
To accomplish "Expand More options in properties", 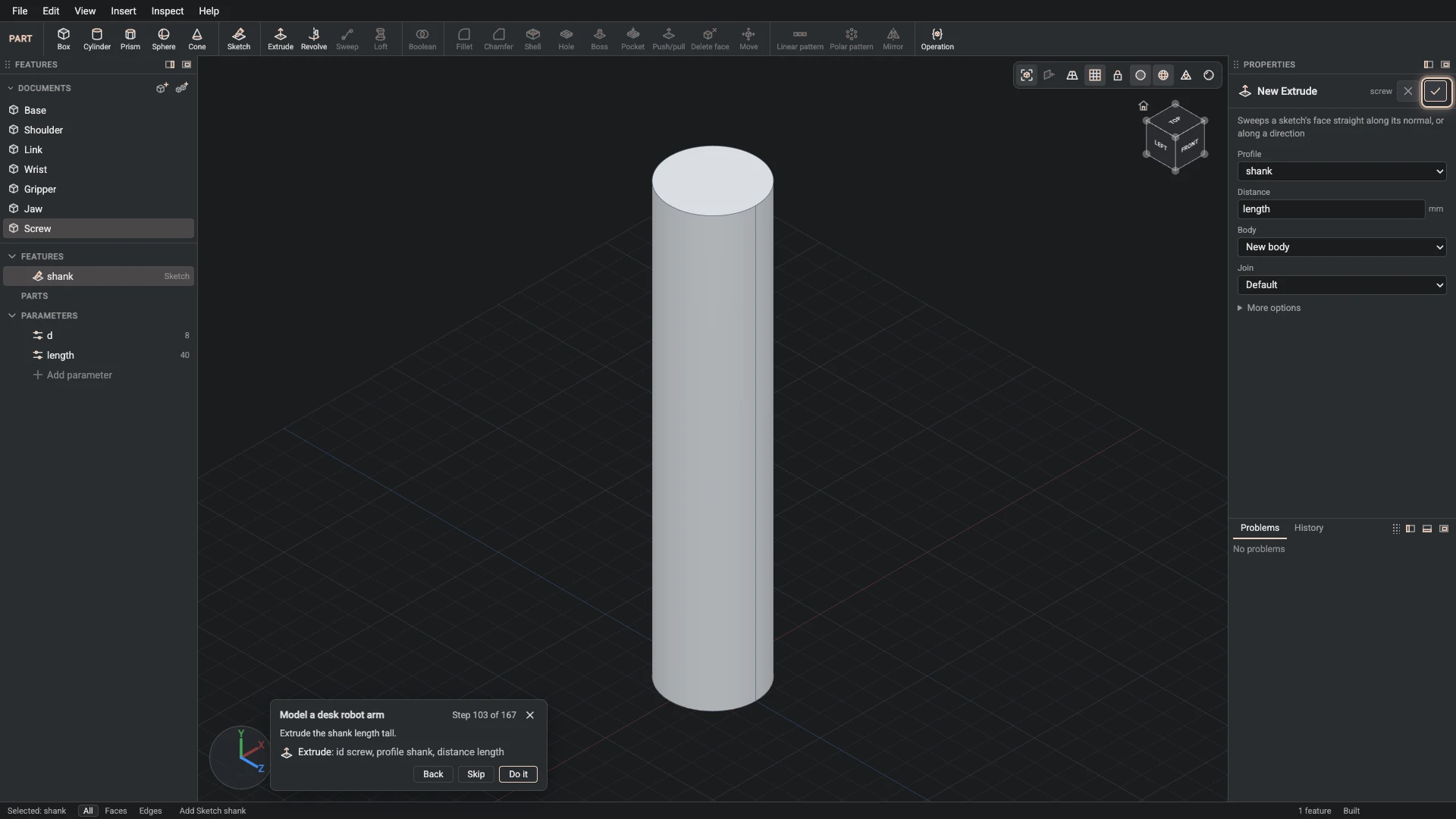I will click(x=1269, y=308).
